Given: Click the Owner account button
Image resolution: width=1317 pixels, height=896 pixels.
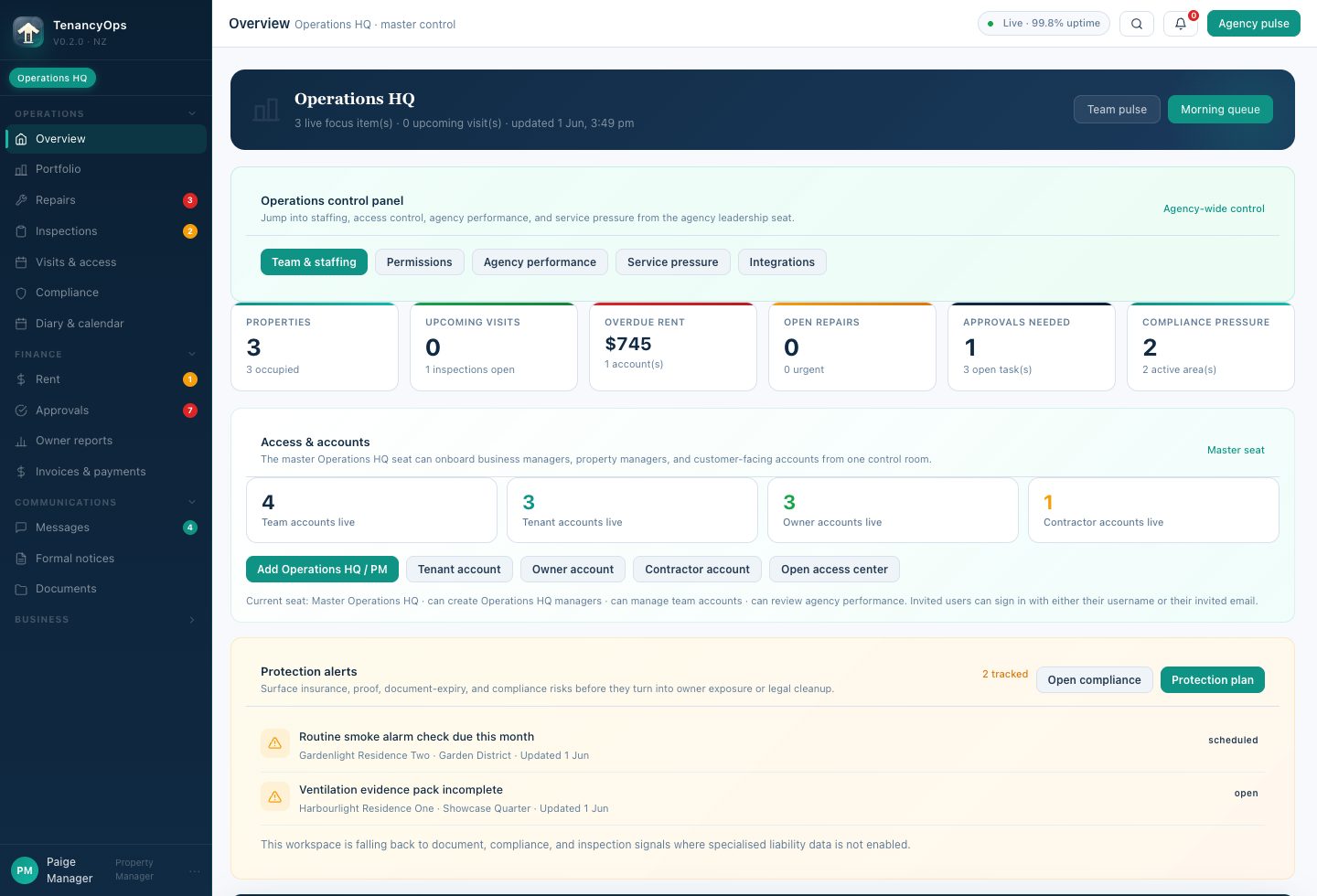Looking at the screenshot, I should click(573, 570).
